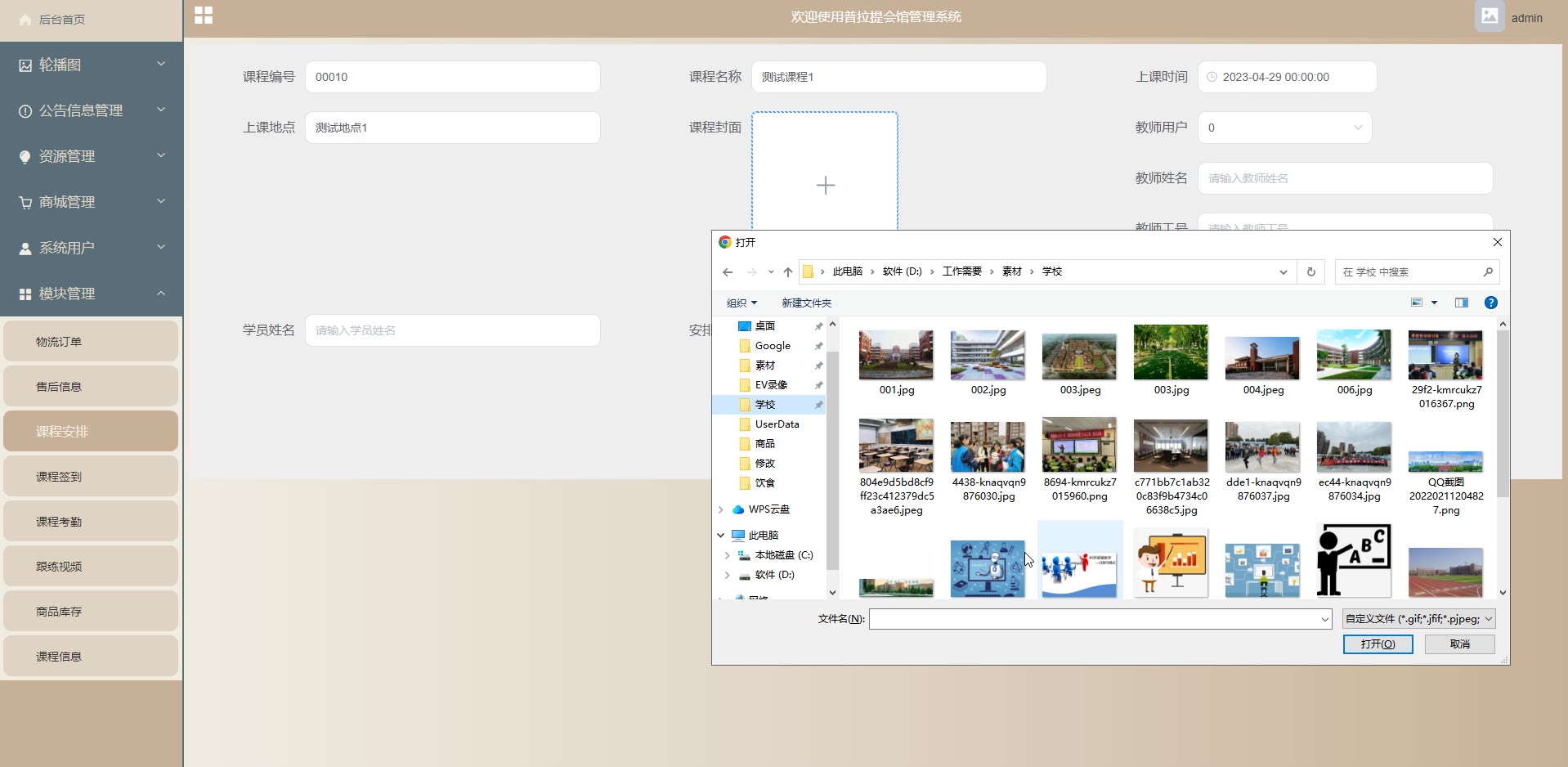The height and width of the screenshot is (767, 1568).
Task: Expand the 本地磁盘 (C:) tree node
Action: pos(727,555)
